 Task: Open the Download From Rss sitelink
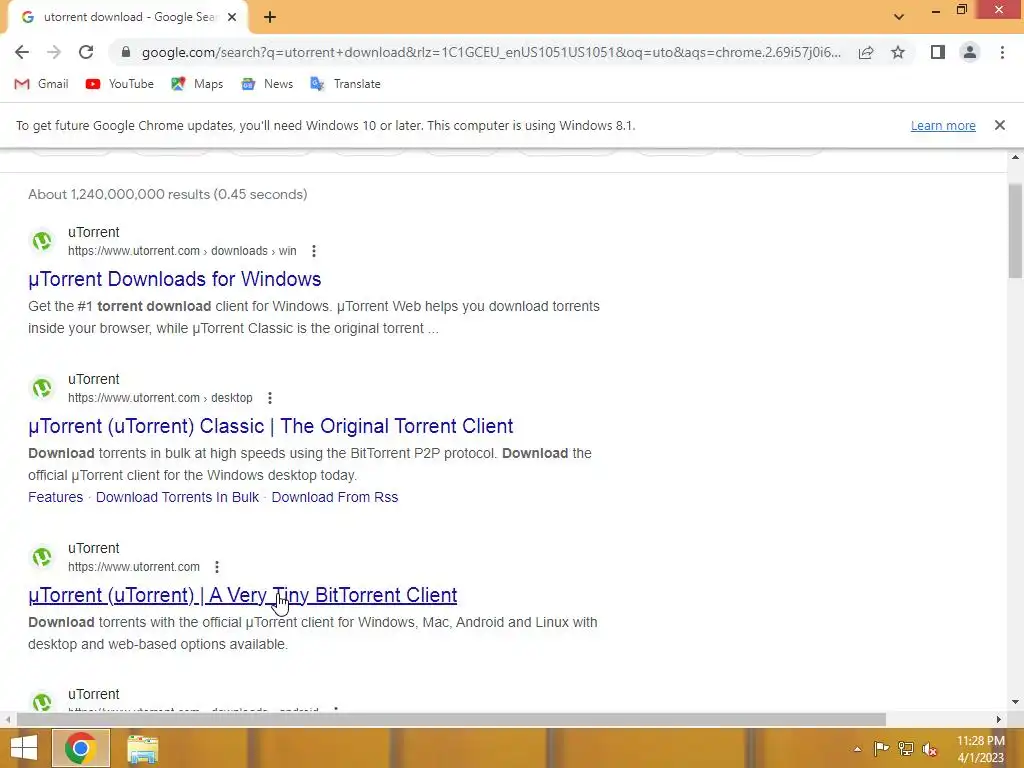tap(334, 497)
